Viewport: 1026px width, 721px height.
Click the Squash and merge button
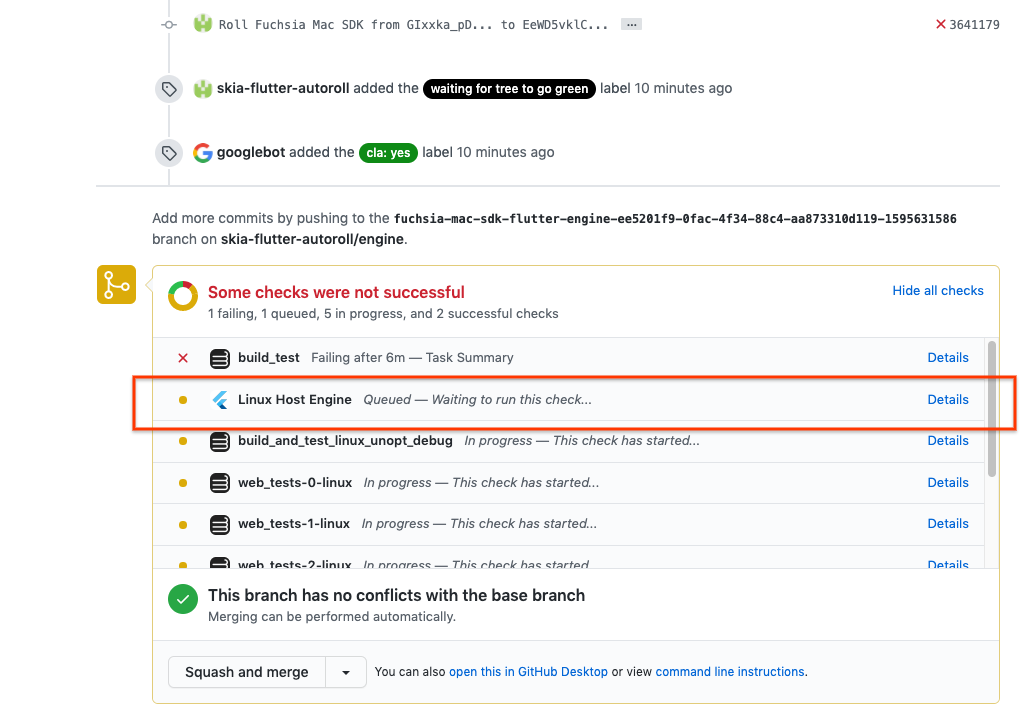point(246,672)
